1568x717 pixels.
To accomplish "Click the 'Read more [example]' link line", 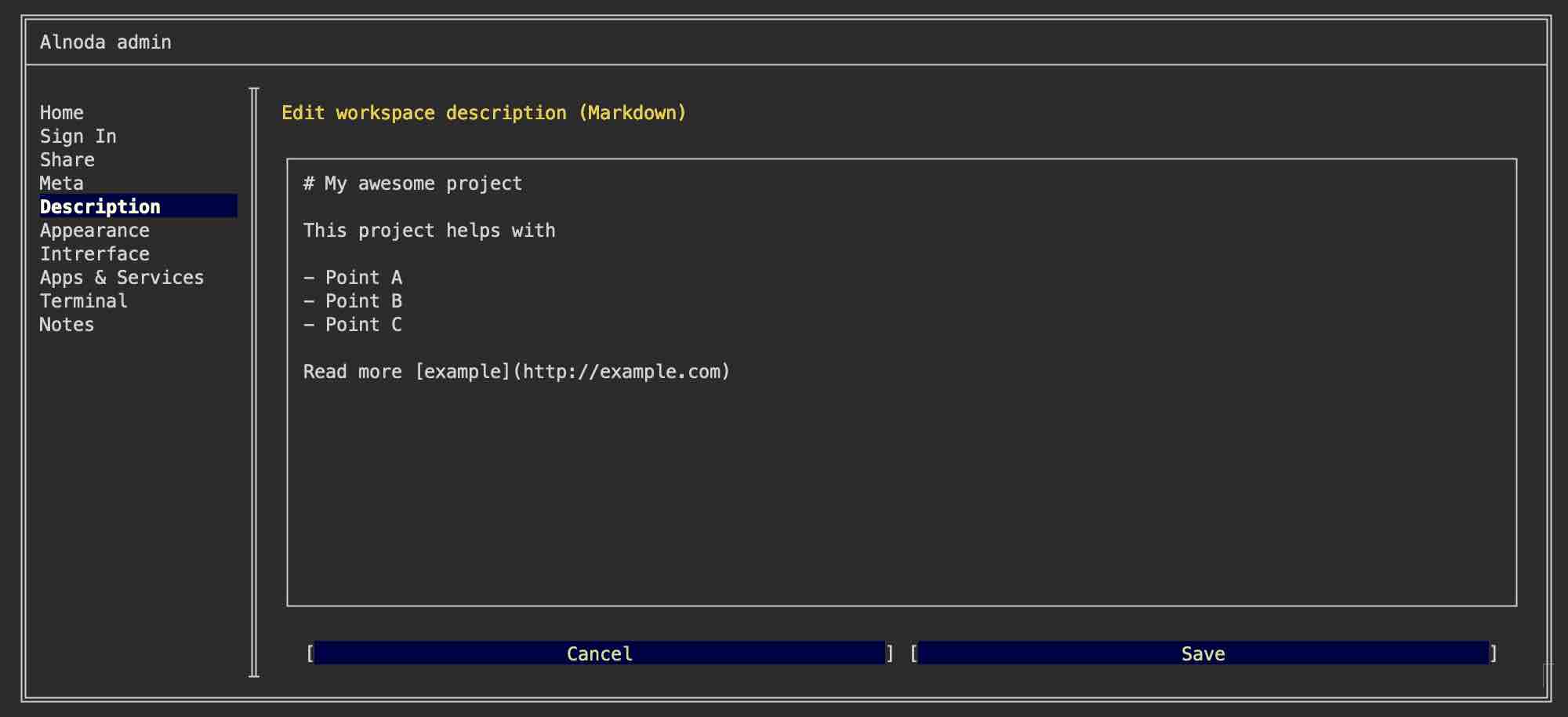I will pyautogui.click(x=517, y=372).
